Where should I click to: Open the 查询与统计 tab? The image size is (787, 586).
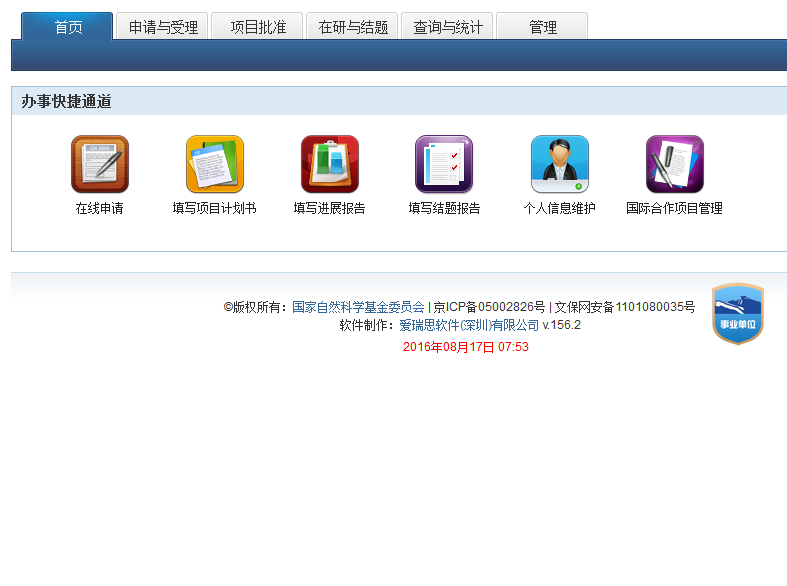pos(447,27)
